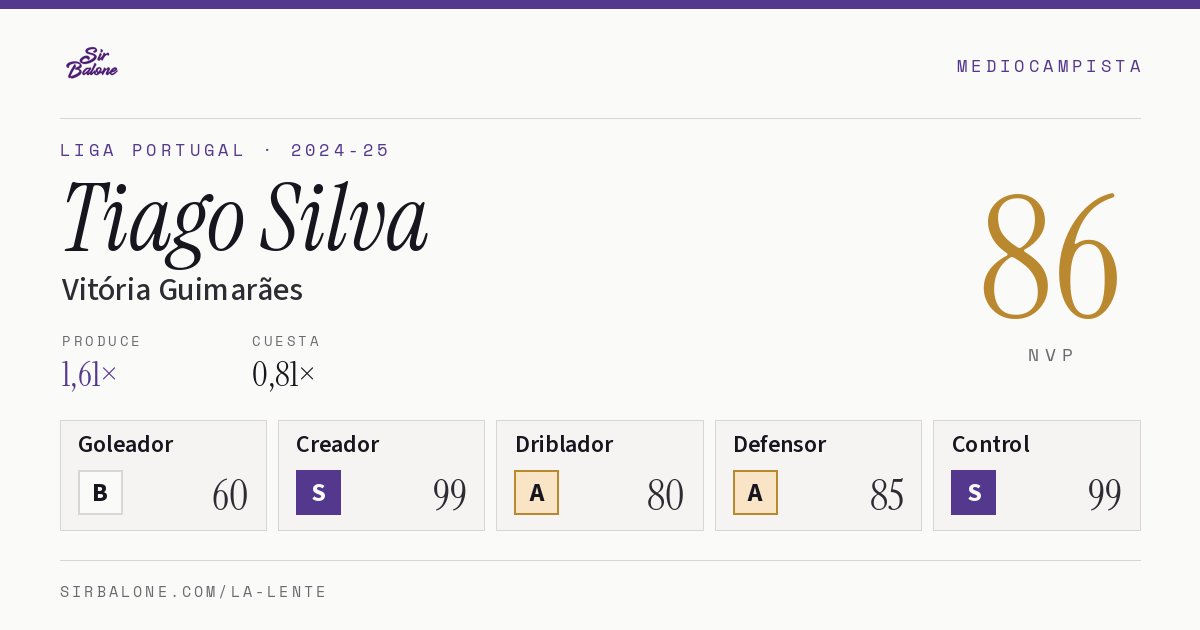Click the Defensor score 85
This screenshot has width=1200, height=630.
[887, 495]
